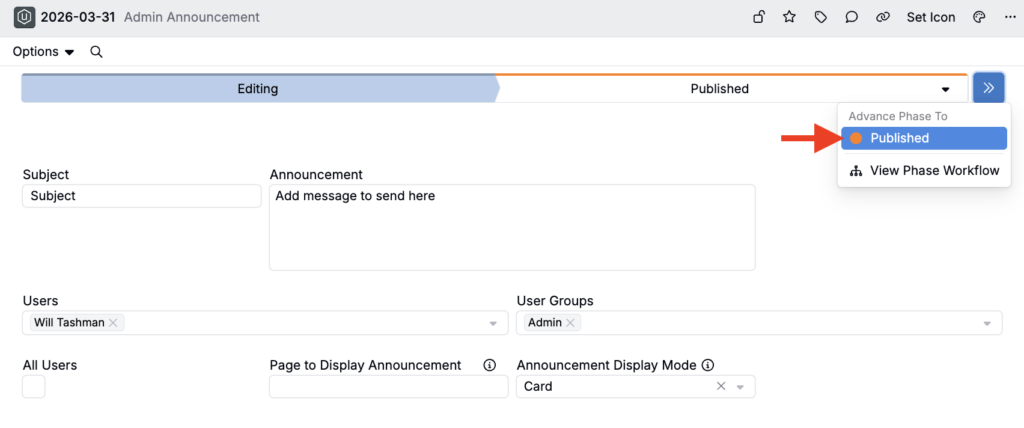Click the Admin Announcement title text
This screenshot has width=1024, height=428.
(191, 18)
